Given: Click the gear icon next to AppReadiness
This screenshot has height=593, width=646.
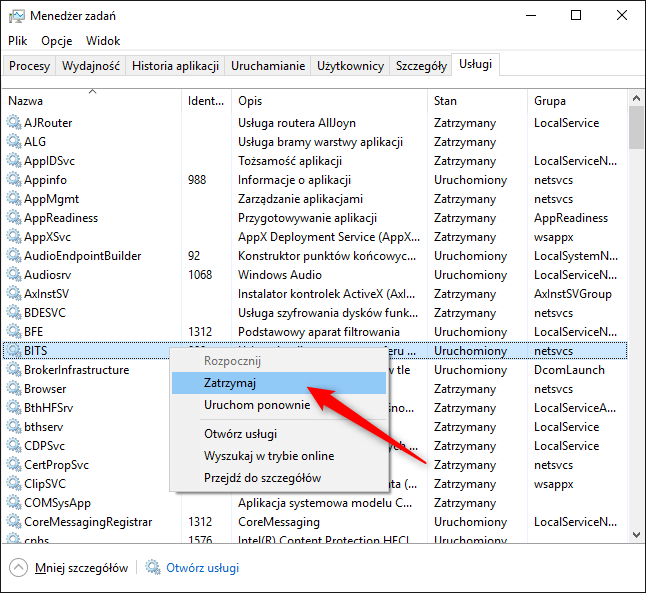Looking at the screenshot, I should 14,218.
